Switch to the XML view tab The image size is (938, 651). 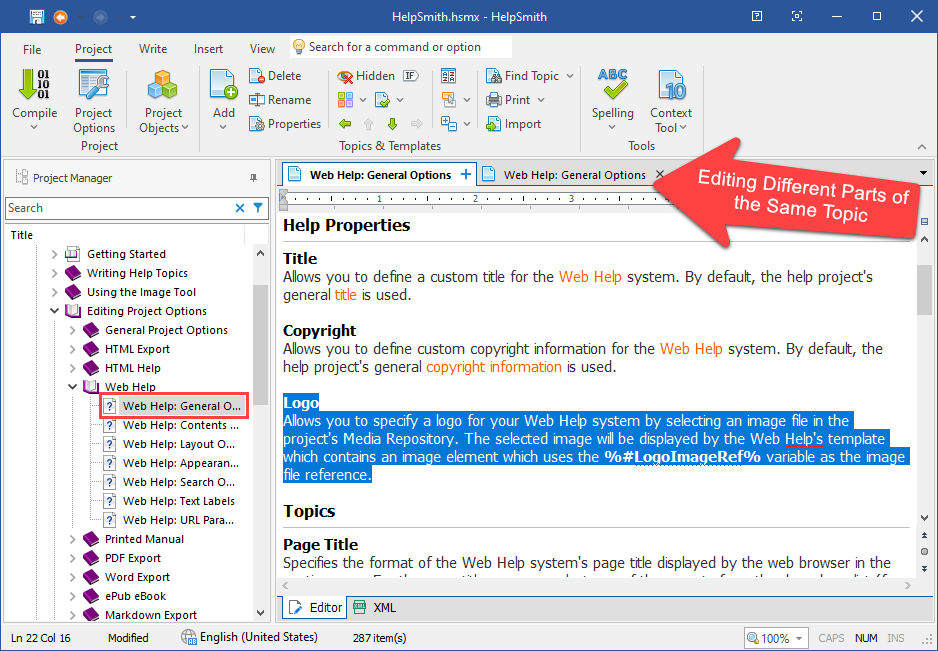tap(374, 607)
